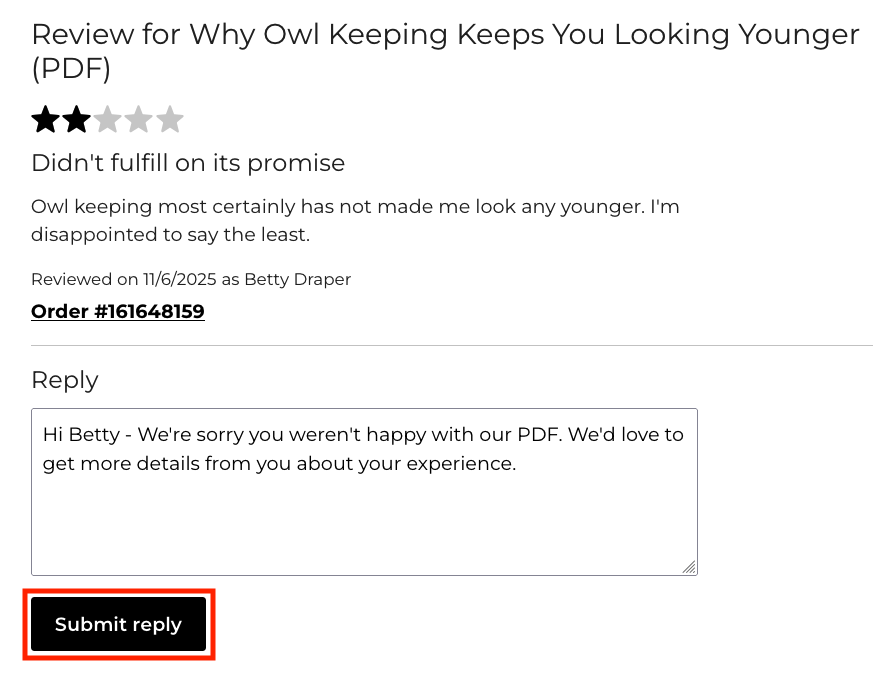Click the fifth and last rating star
Viewport: 892px width, 675px height.
click(x=170, y=120)
